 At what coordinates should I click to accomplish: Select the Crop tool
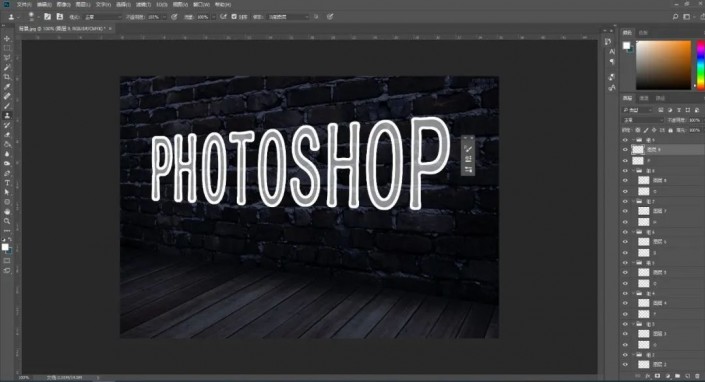point(7,77)
